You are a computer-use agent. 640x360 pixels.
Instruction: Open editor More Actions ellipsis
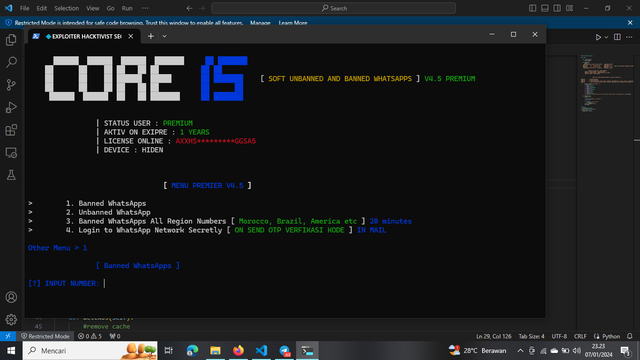tap(629, 37)
